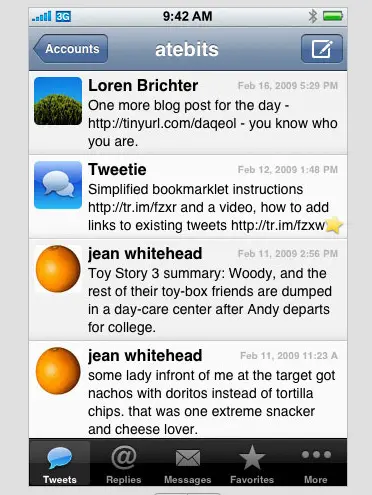Tap the battery indicator in the status bar
Image resolution: width=372 pixels, height=495 pixels.
[x=333, y=16]
